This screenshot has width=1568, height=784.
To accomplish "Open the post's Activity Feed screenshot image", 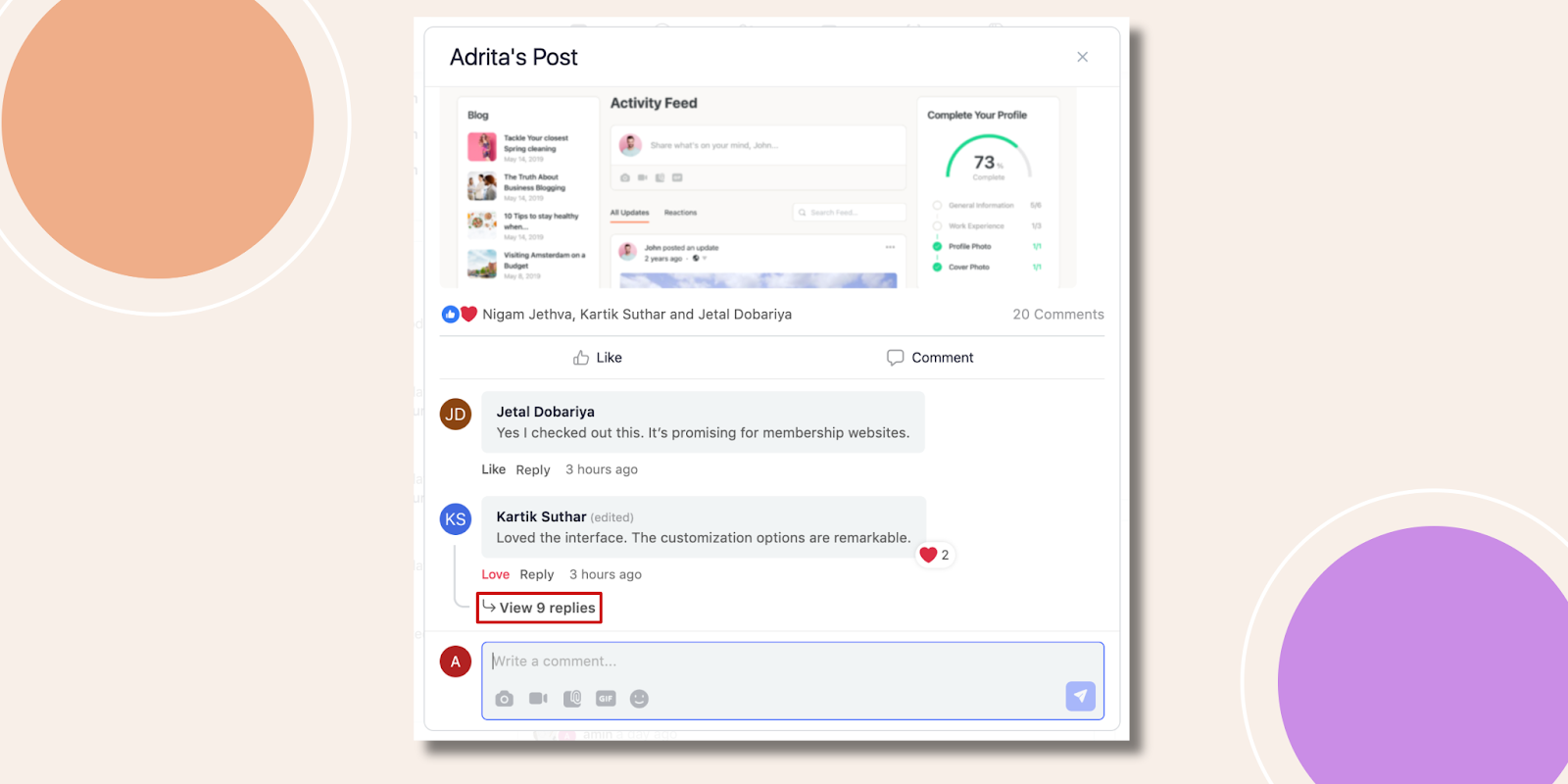I will (758, 188).
